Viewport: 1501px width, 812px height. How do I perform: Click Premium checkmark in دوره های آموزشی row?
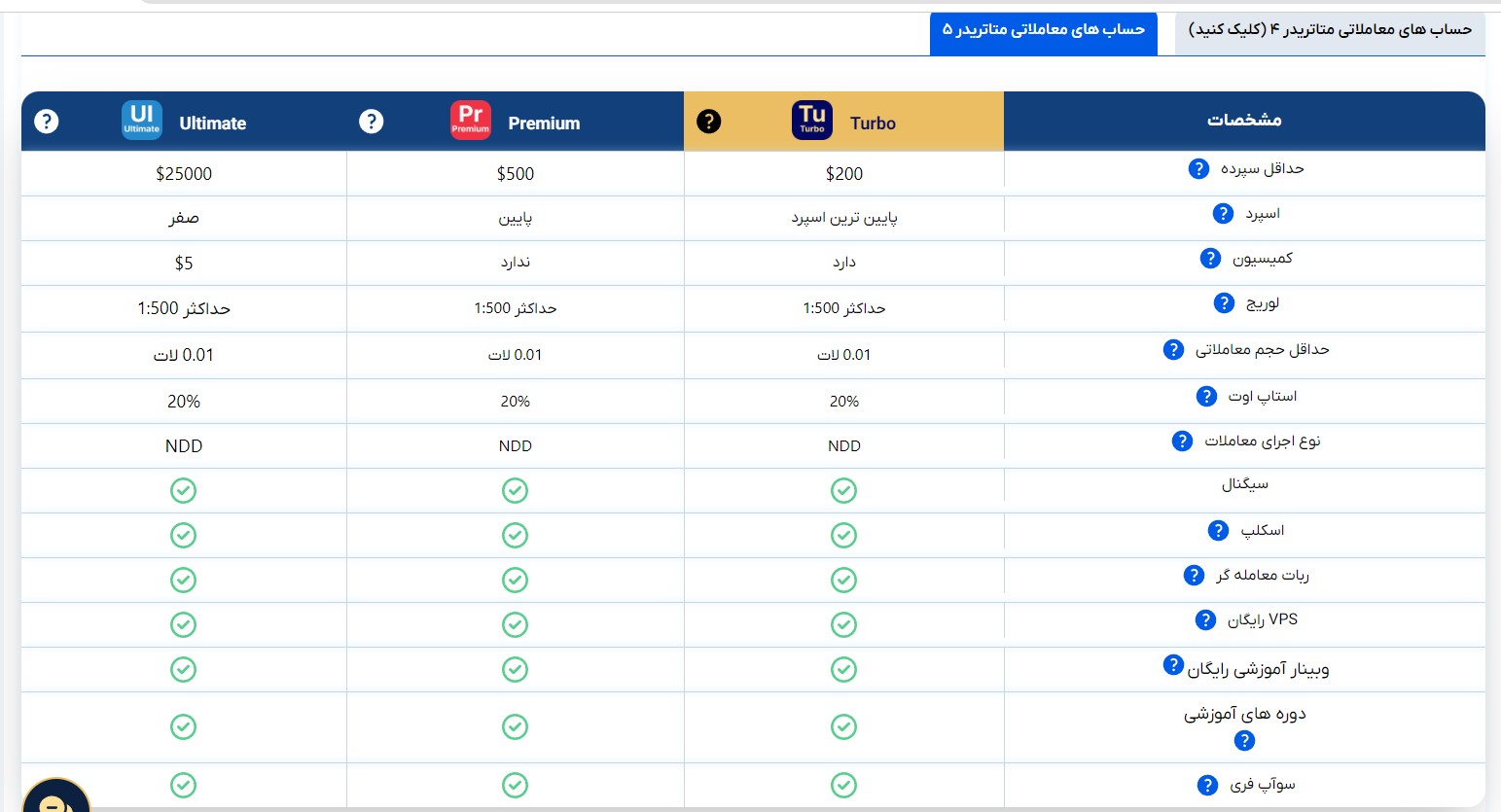tap(516, 727)
